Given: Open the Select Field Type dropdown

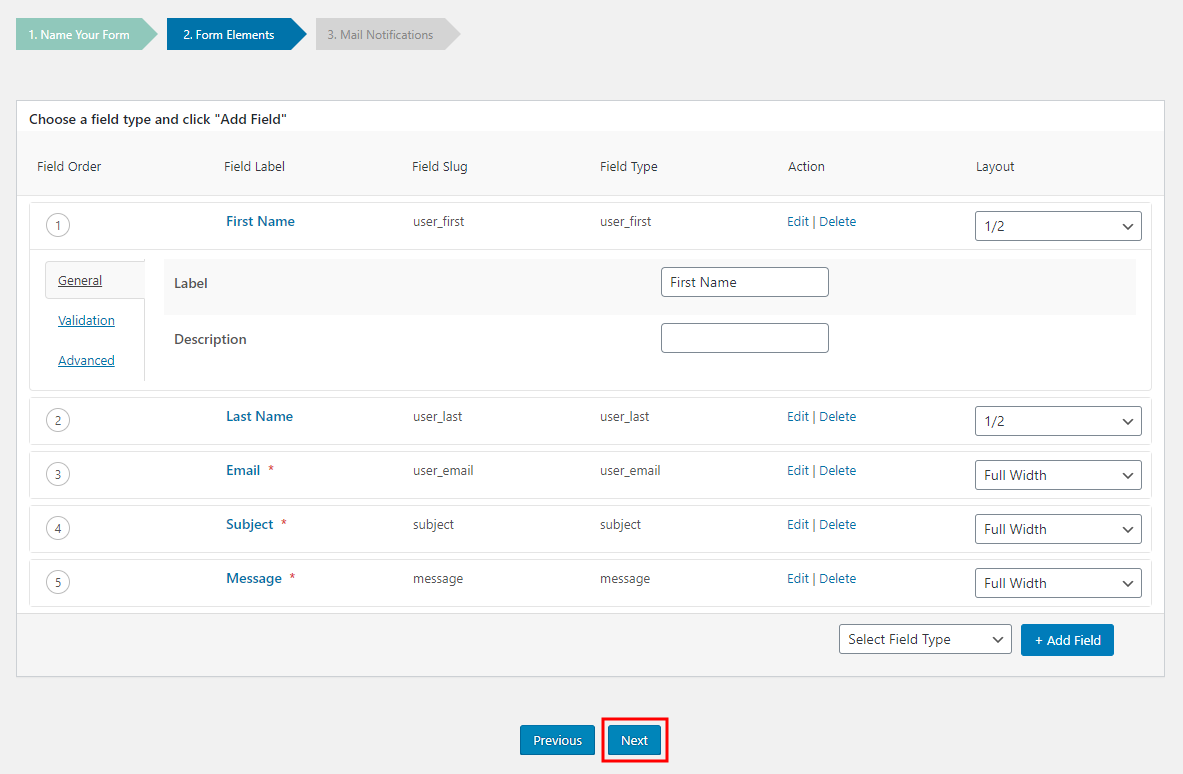Looking at the screenshot, I should tap(924, 639).
